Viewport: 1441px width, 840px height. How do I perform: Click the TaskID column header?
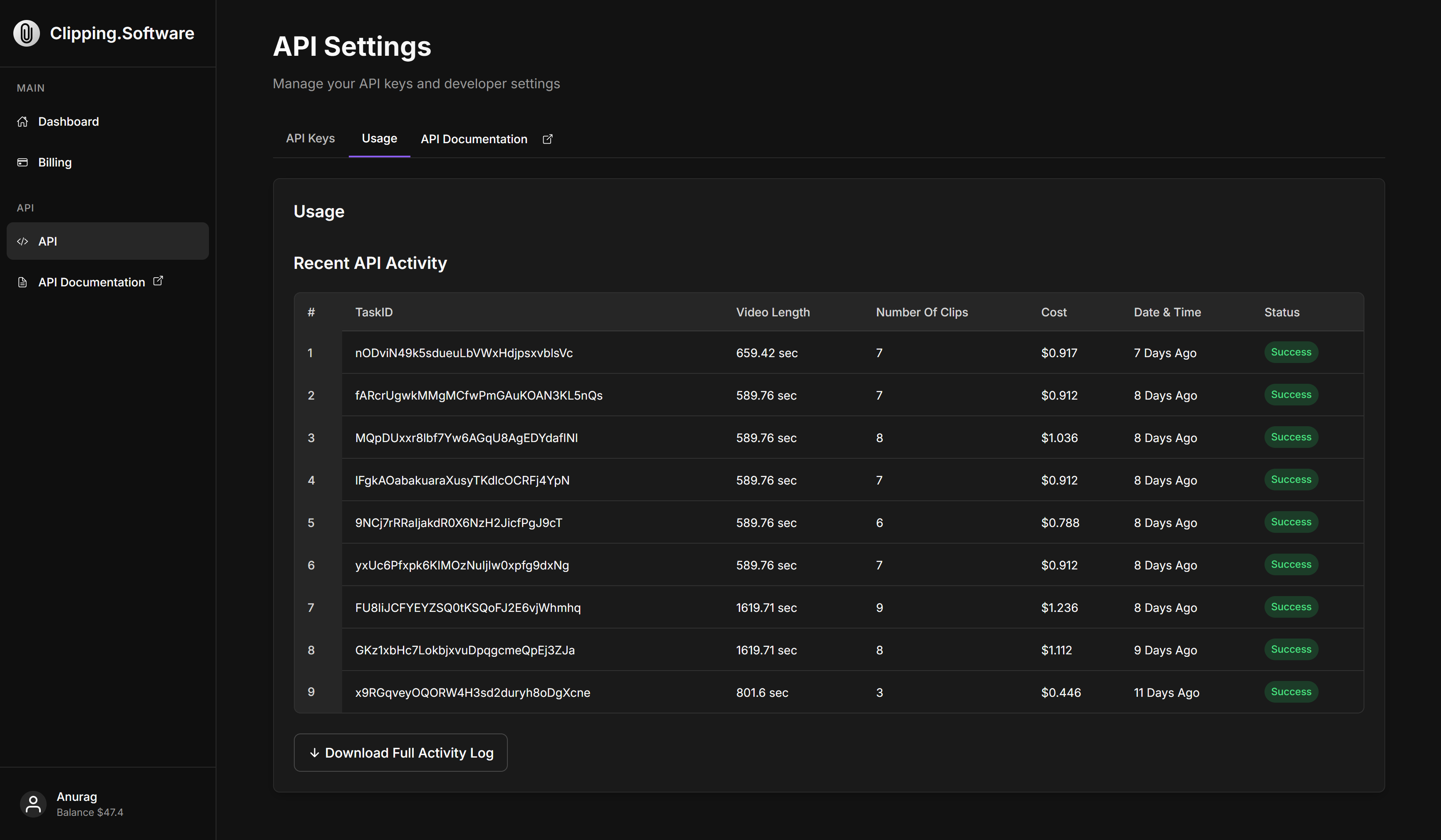pos(374,312)
